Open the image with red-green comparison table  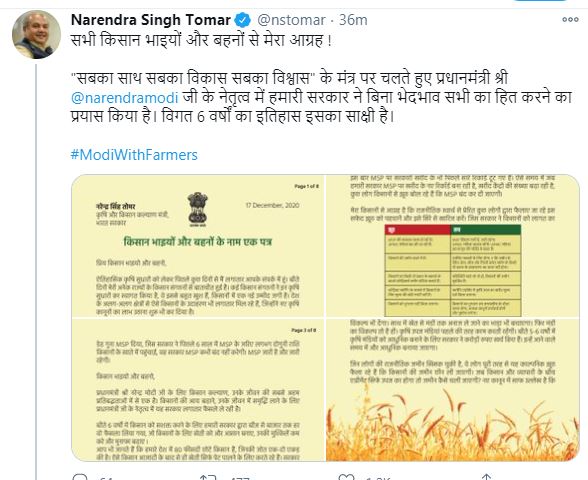tap(453, 246)
